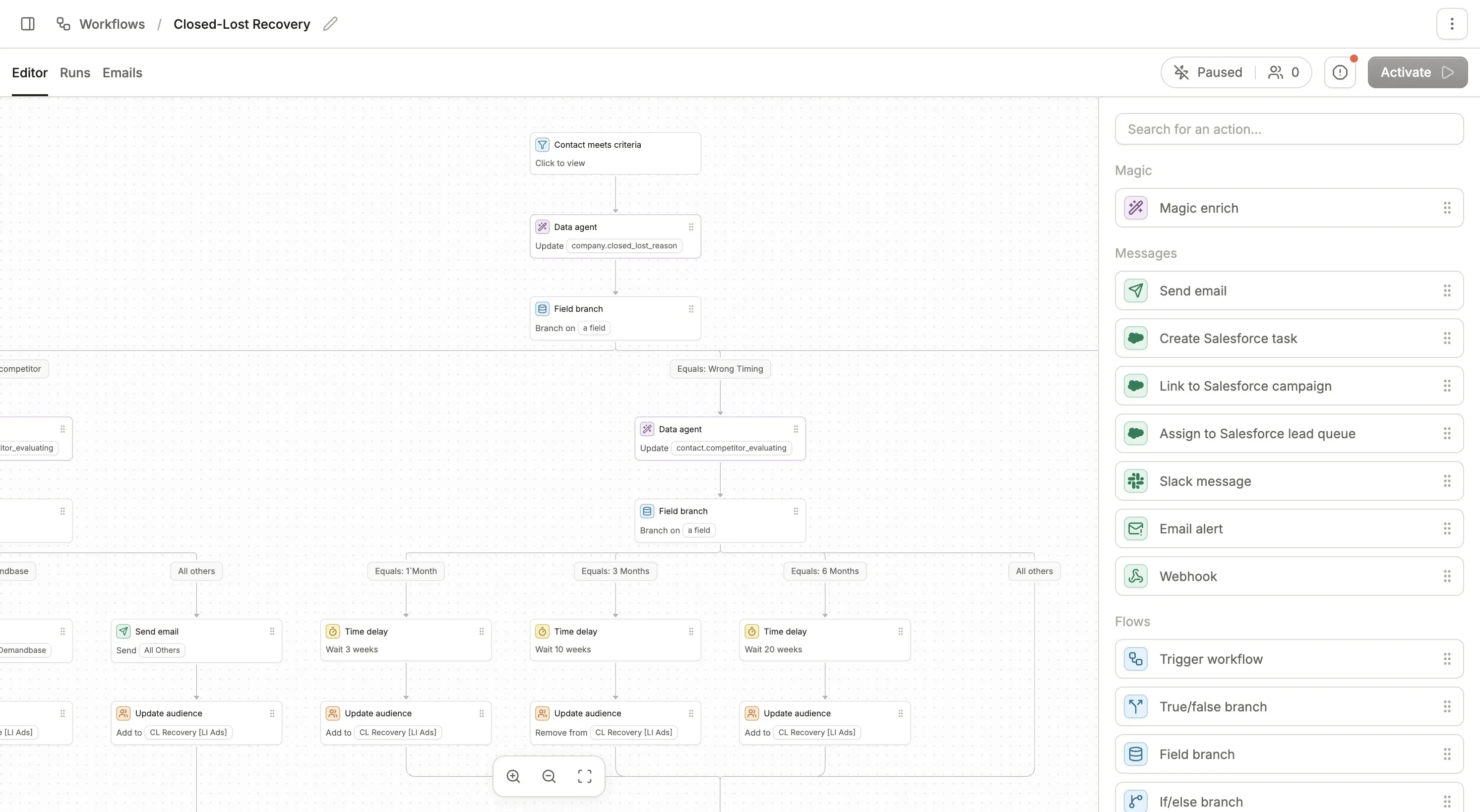Open the three-dot more options menu
This screenshot has height=812, width=1480.
[x=1451, y=23]
